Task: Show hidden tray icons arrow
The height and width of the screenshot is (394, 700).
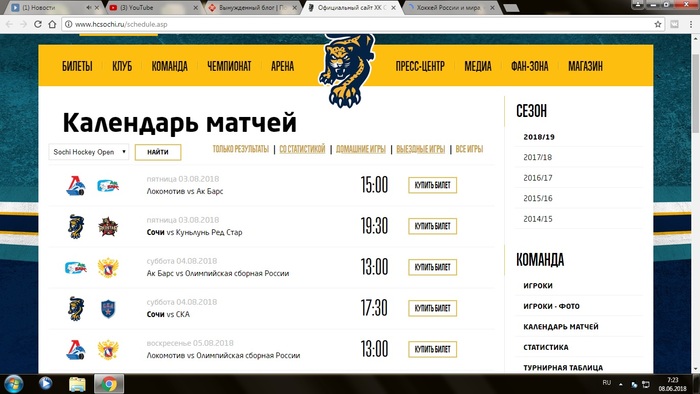Action: [x=621, y=384]
